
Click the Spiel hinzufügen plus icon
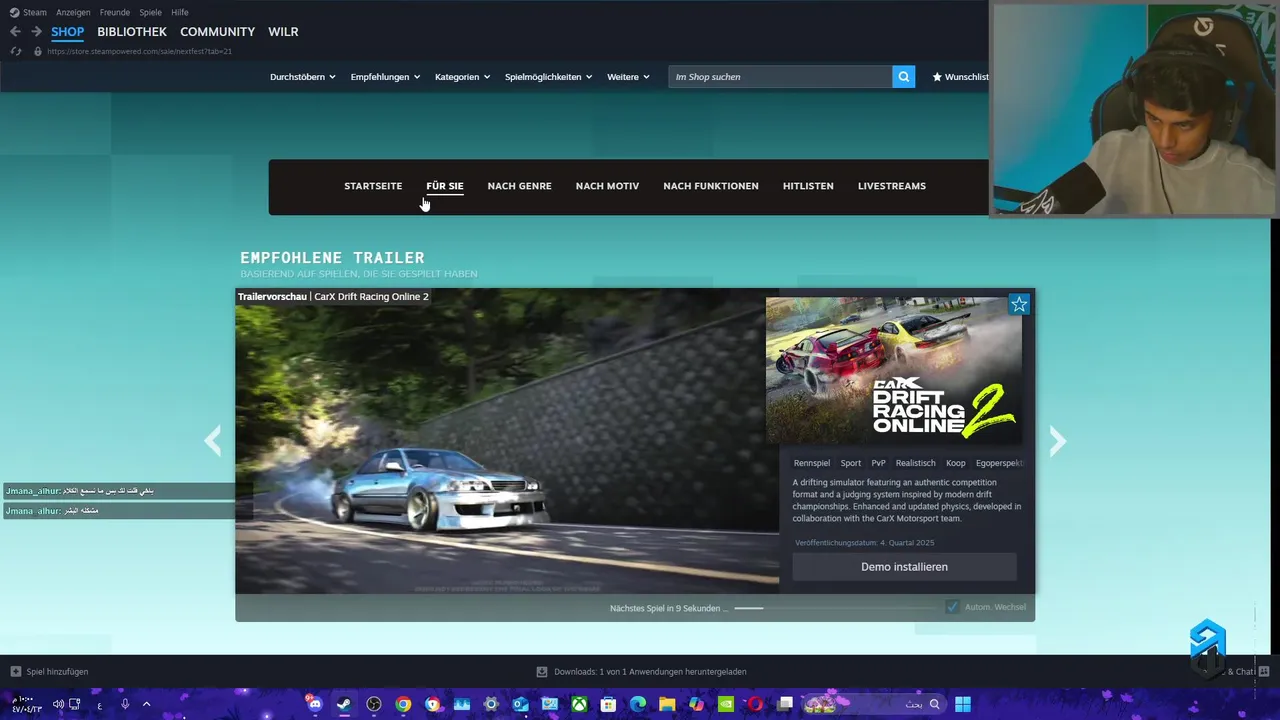(15, 672)
